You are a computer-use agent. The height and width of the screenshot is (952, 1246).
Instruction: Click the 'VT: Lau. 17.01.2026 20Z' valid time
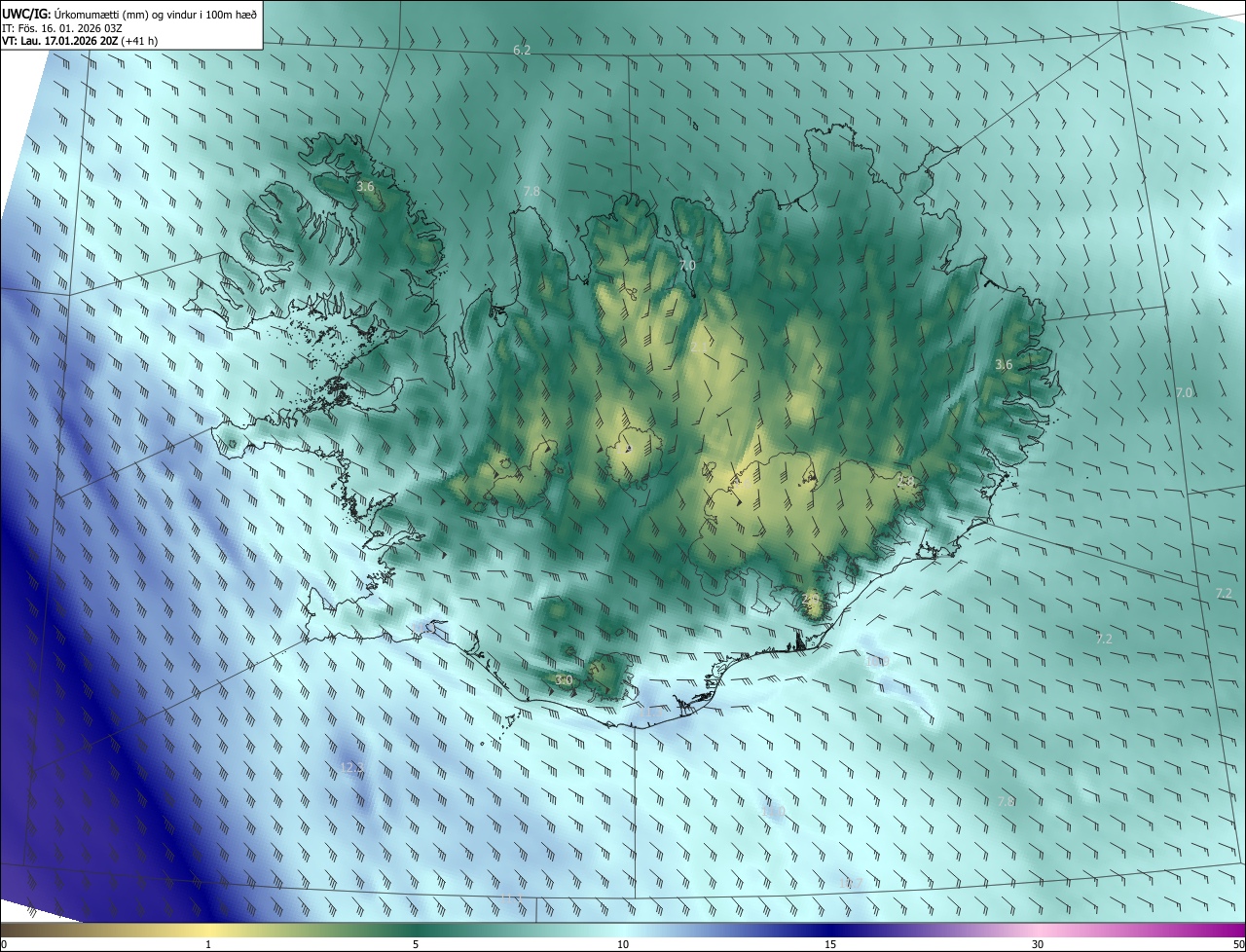tap(61, 41)
